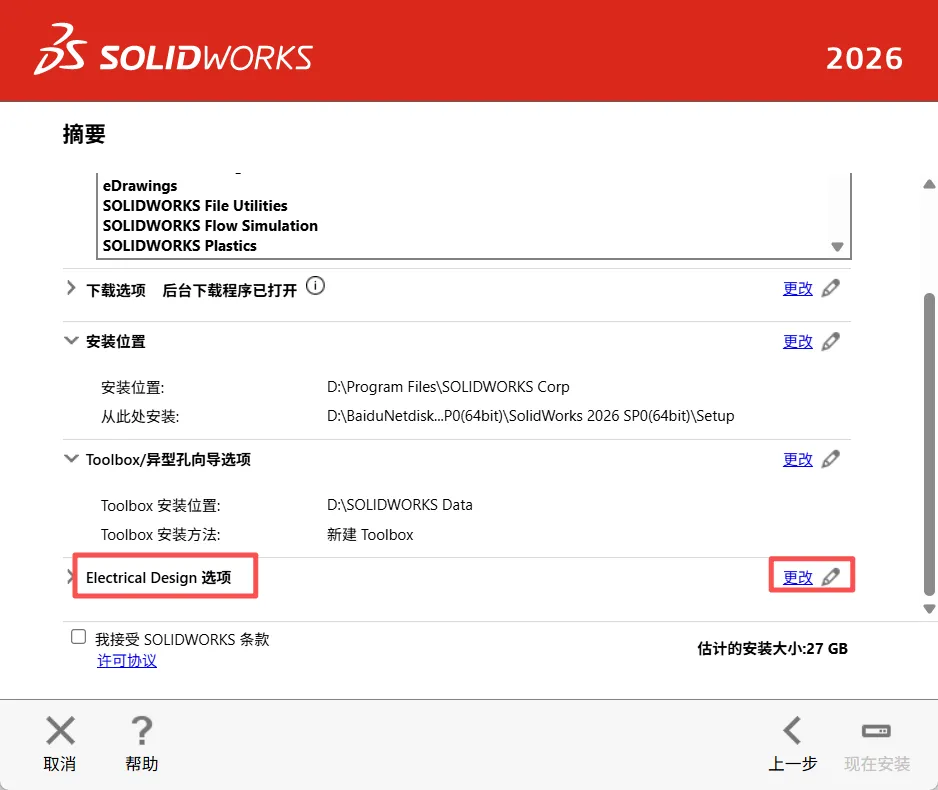
Task: Click 更改 link for Toolbox options
Action: click(x=798, y=459)
